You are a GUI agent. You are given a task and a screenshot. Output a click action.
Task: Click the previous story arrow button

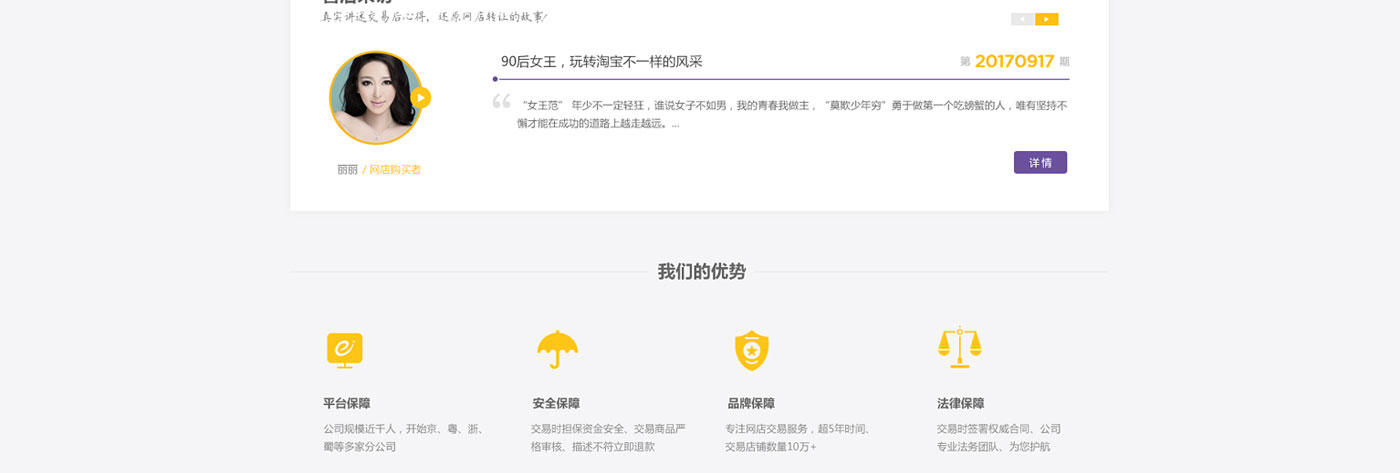tap(1022, 19)
